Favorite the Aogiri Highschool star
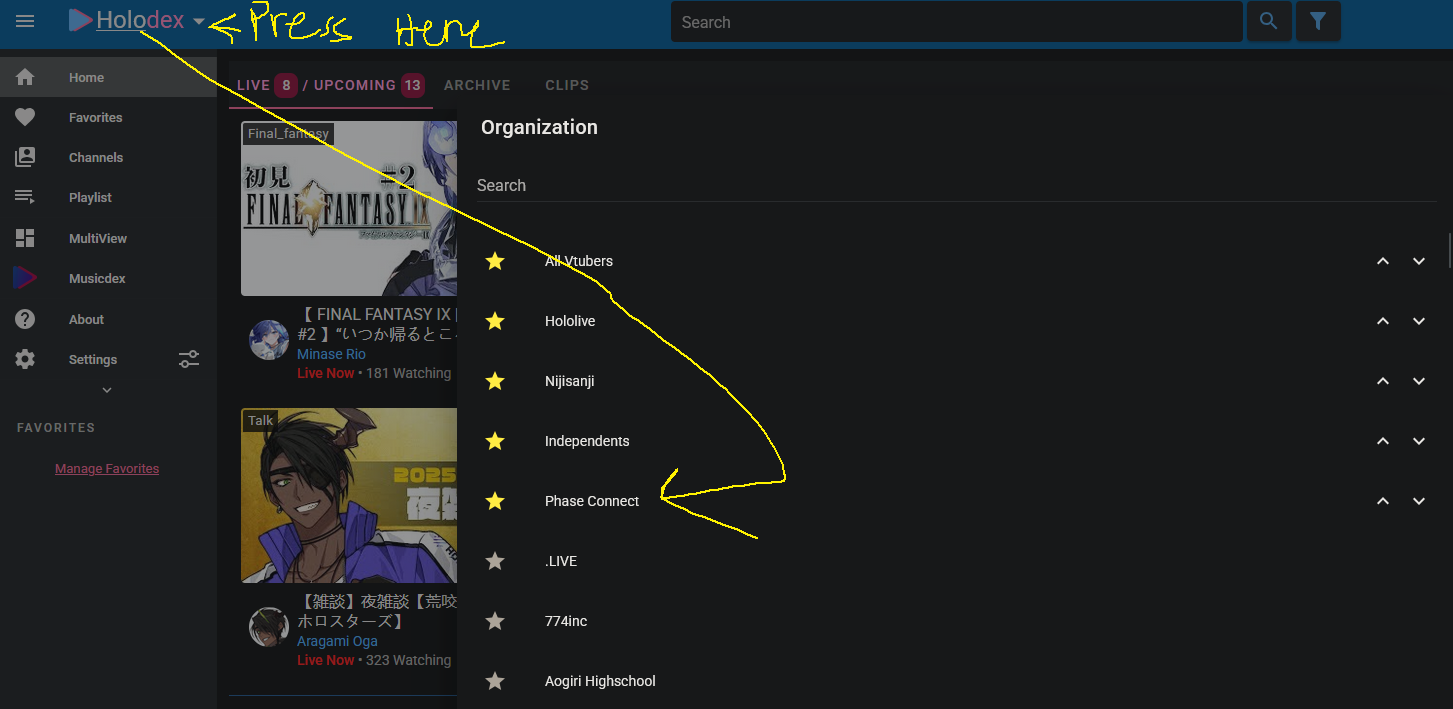The width and height of the screenshot is (1453, 709). 495,681
